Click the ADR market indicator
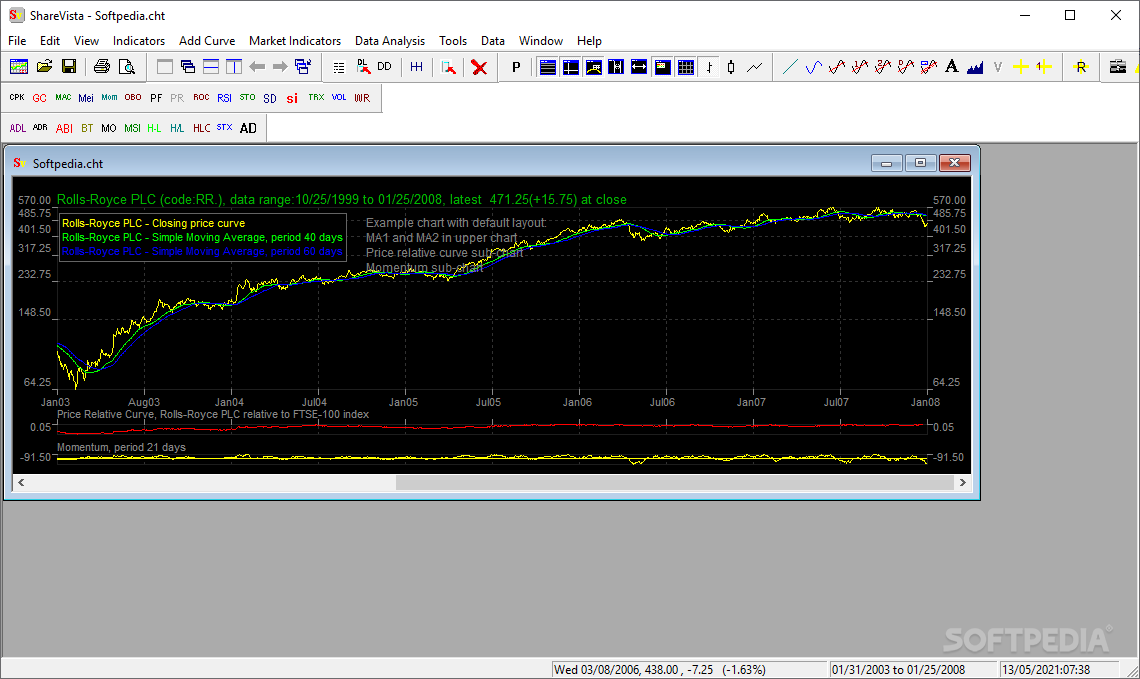The image size is (1140, 679). 40,128
